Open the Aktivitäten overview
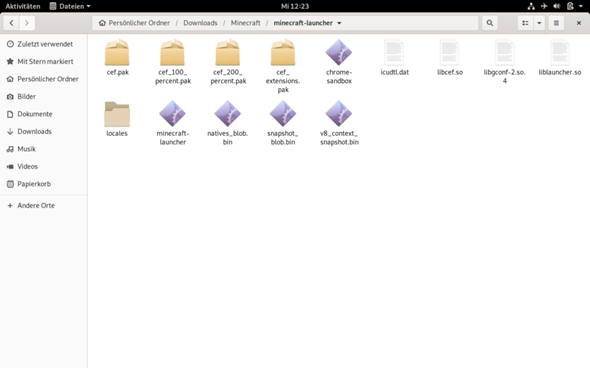Viewport: 590px width, 368px height. (23, 6)
